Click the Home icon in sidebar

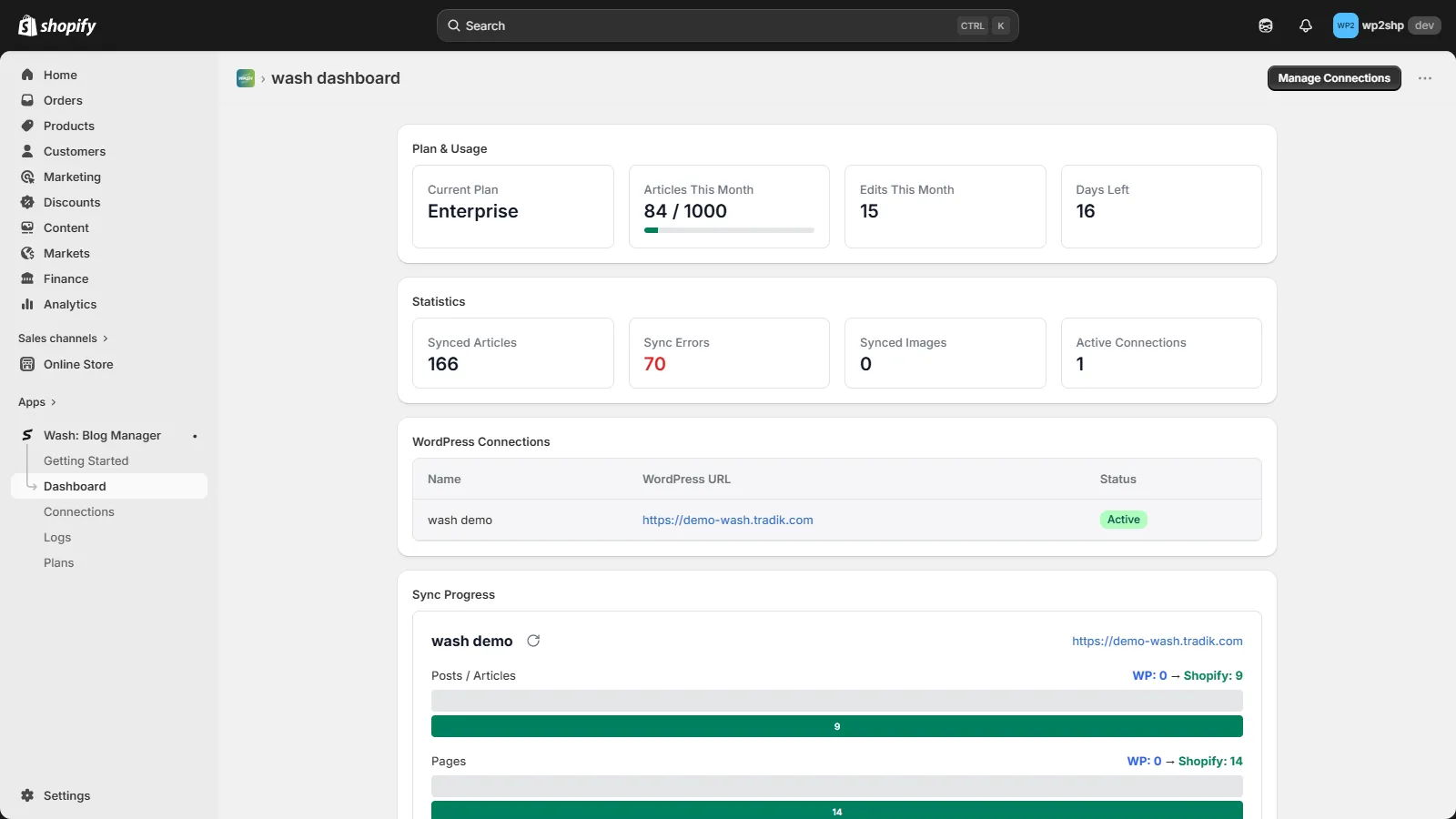click(x=27, y=75)
